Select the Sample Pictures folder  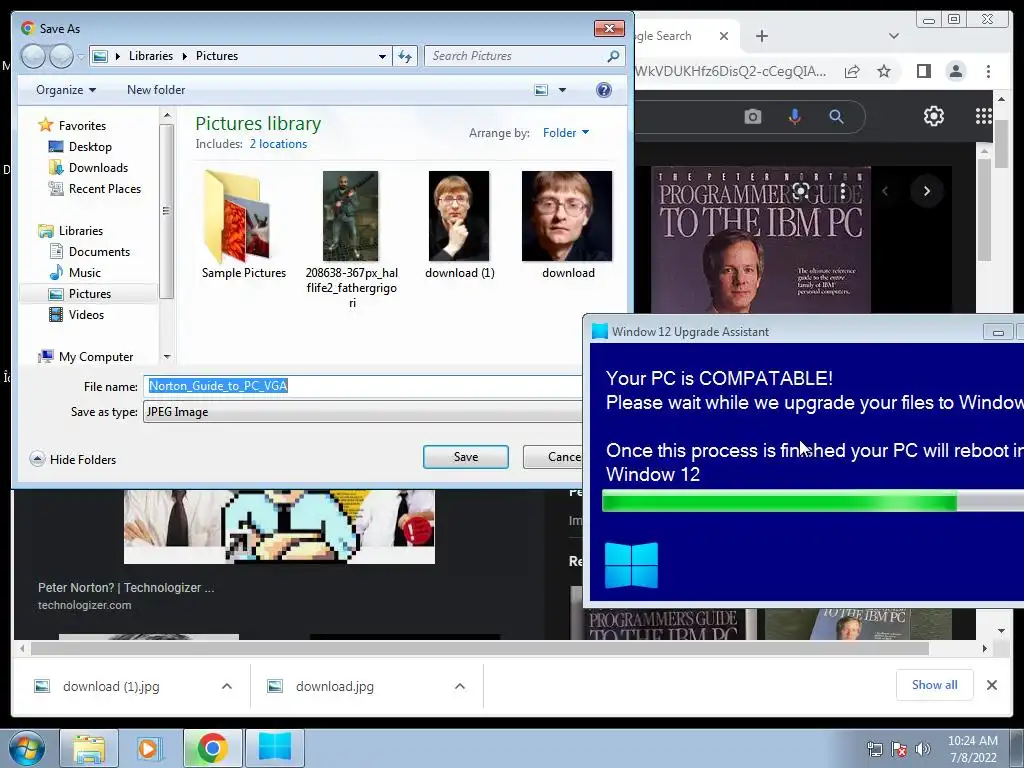tap(244, 225)
